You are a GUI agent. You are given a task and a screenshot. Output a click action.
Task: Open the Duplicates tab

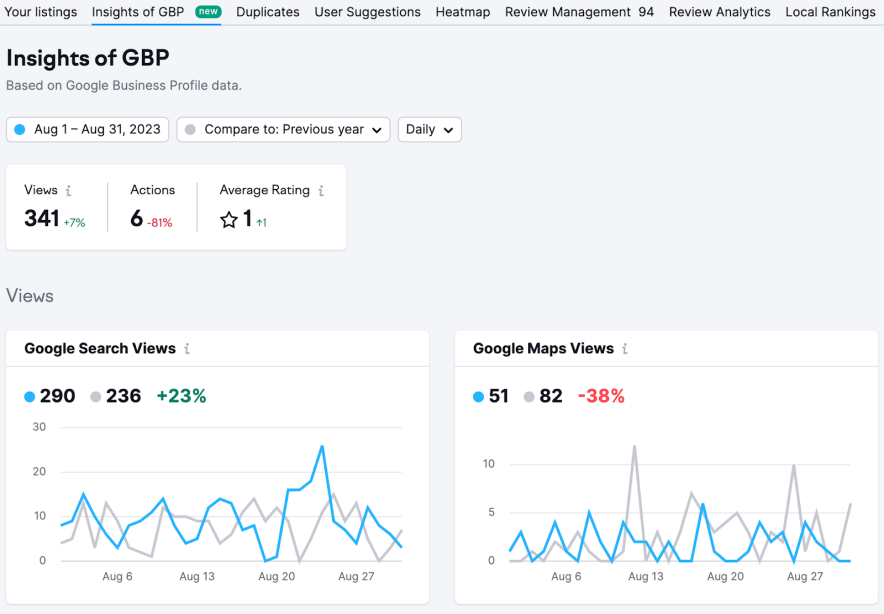268,12
